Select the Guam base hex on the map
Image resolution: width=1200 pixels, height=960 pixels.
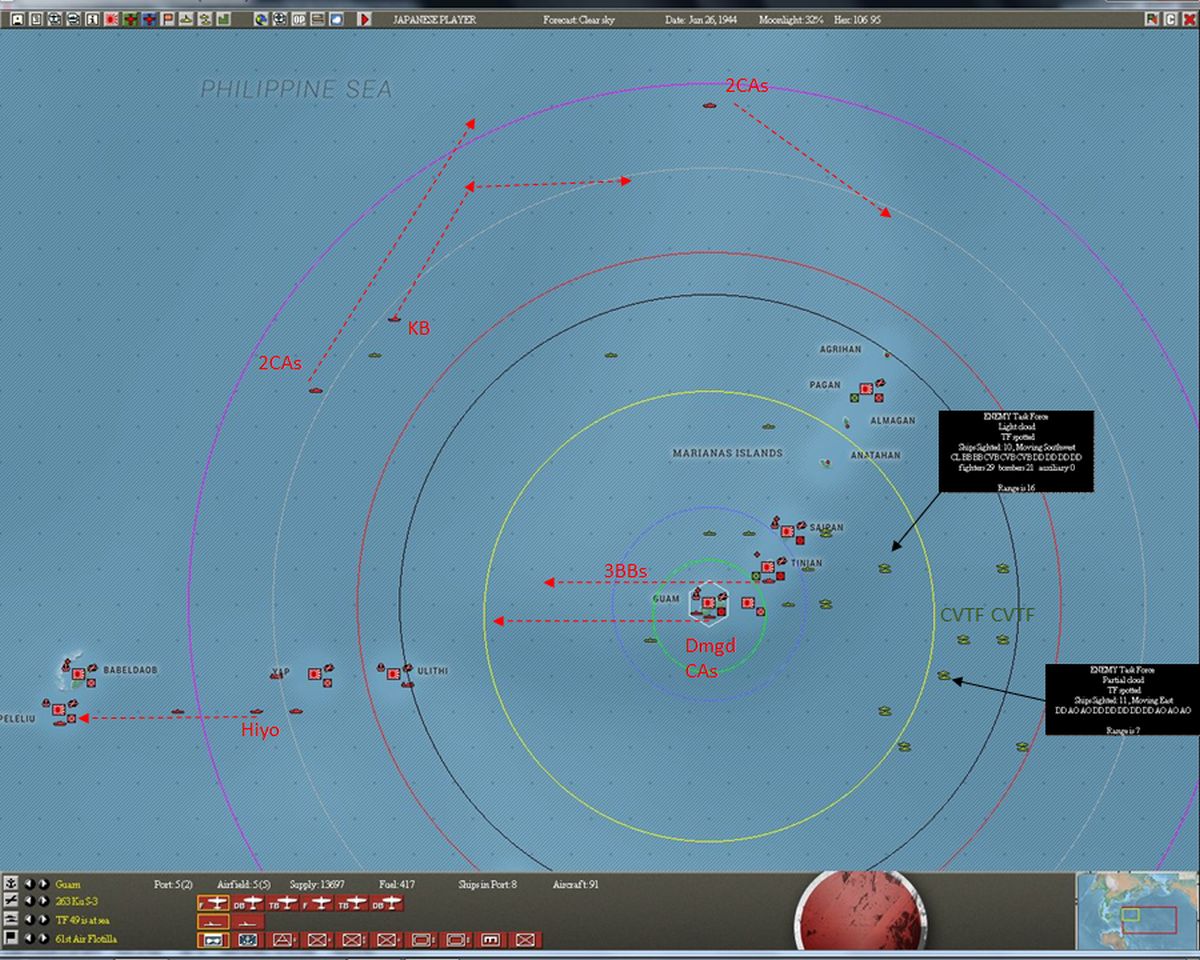click(708, 604)
